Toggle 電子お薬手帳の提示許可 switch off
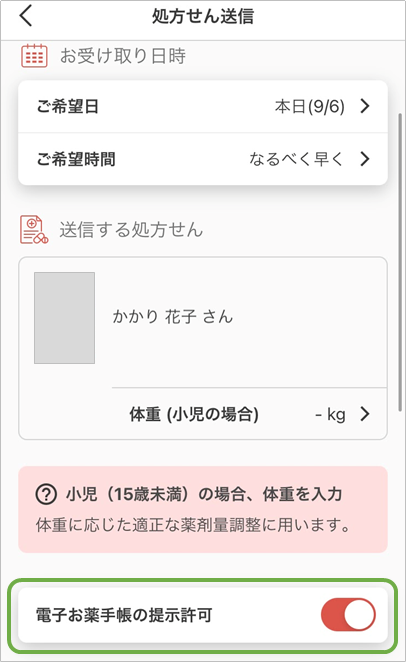 (x=348, y=614)
